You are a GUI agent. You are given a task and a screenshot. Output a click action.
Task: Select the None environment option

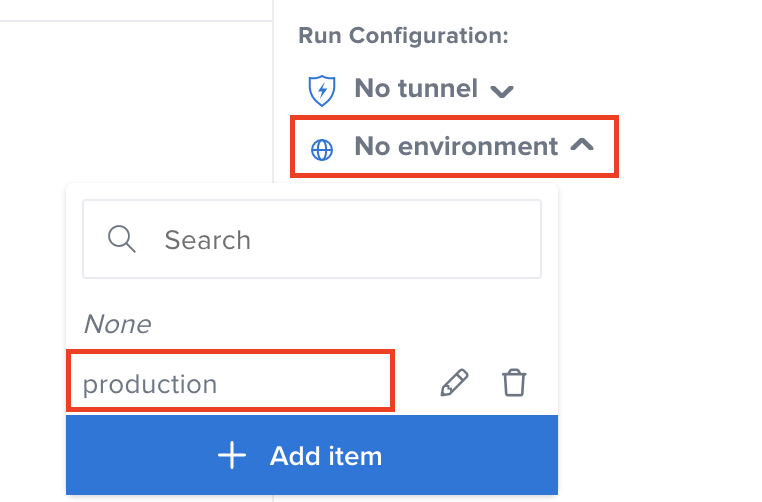point(117,324)
